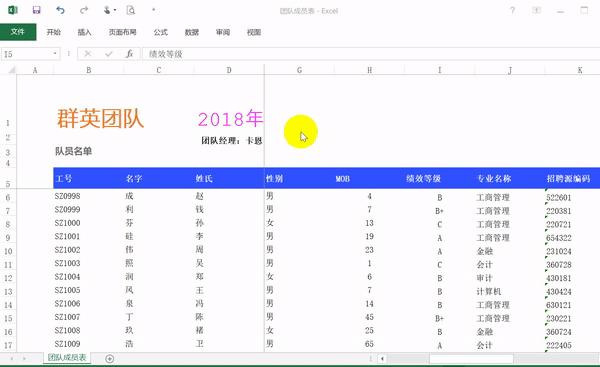Switch to the 页面布局 ribbon tab
This screenshot has width=600, height=367.
pyautogui.click(x=122, y=32)
